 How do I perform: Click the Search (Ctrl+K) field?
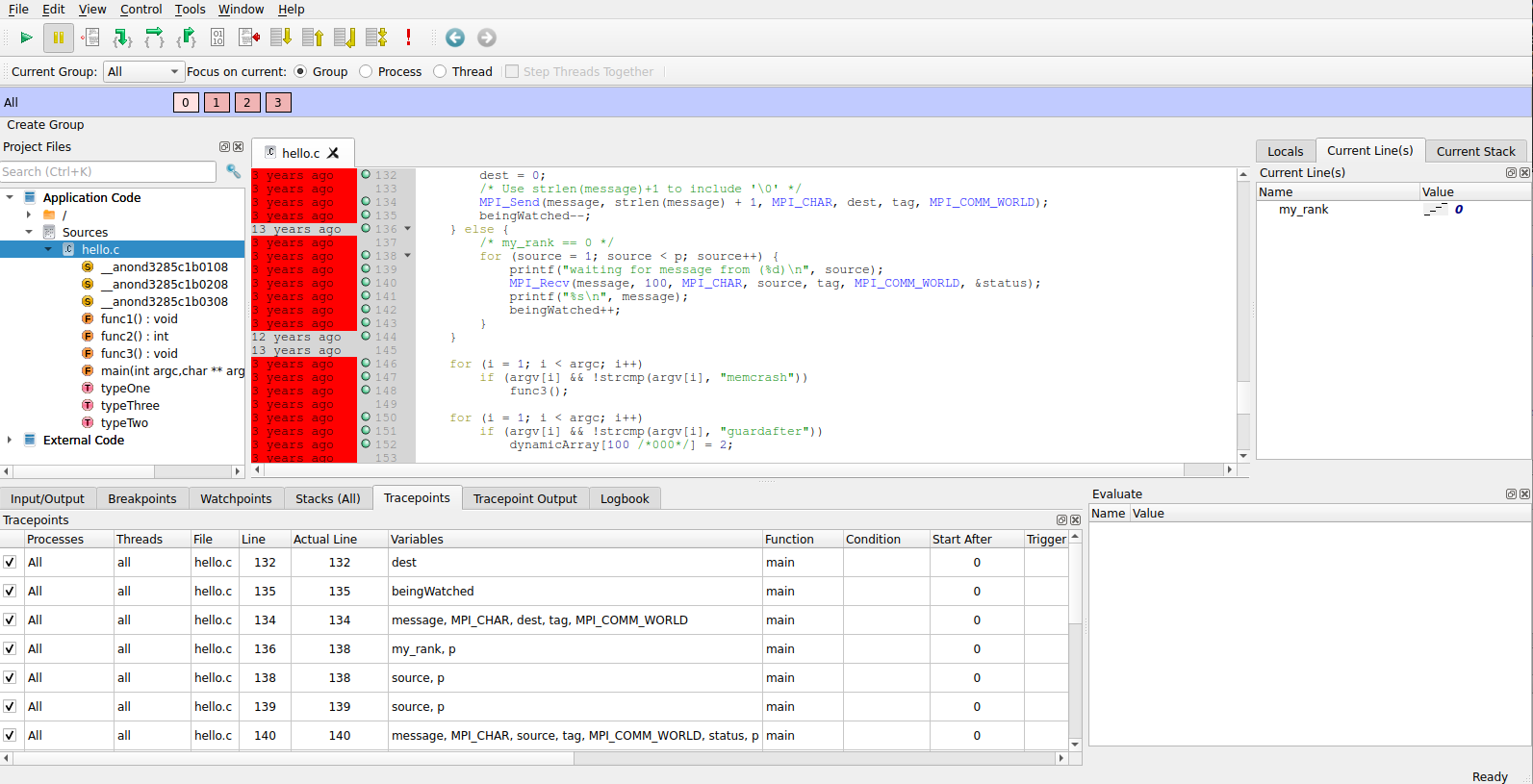108,171
